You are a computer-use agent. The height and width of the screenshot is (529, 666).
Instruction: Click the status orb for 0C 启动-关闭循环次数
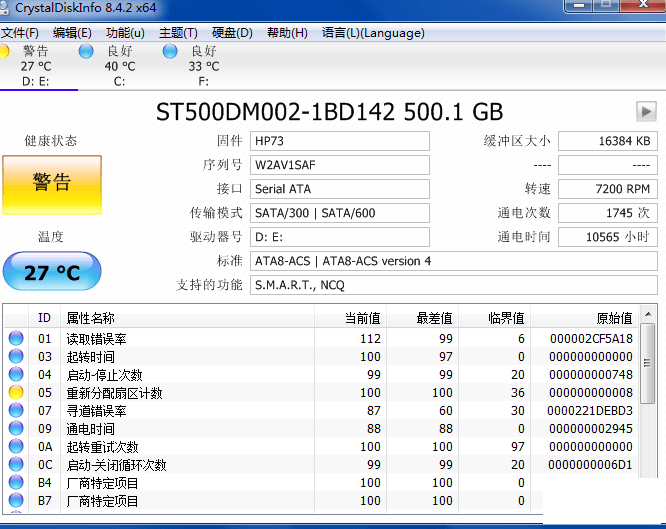coord(16,464)
